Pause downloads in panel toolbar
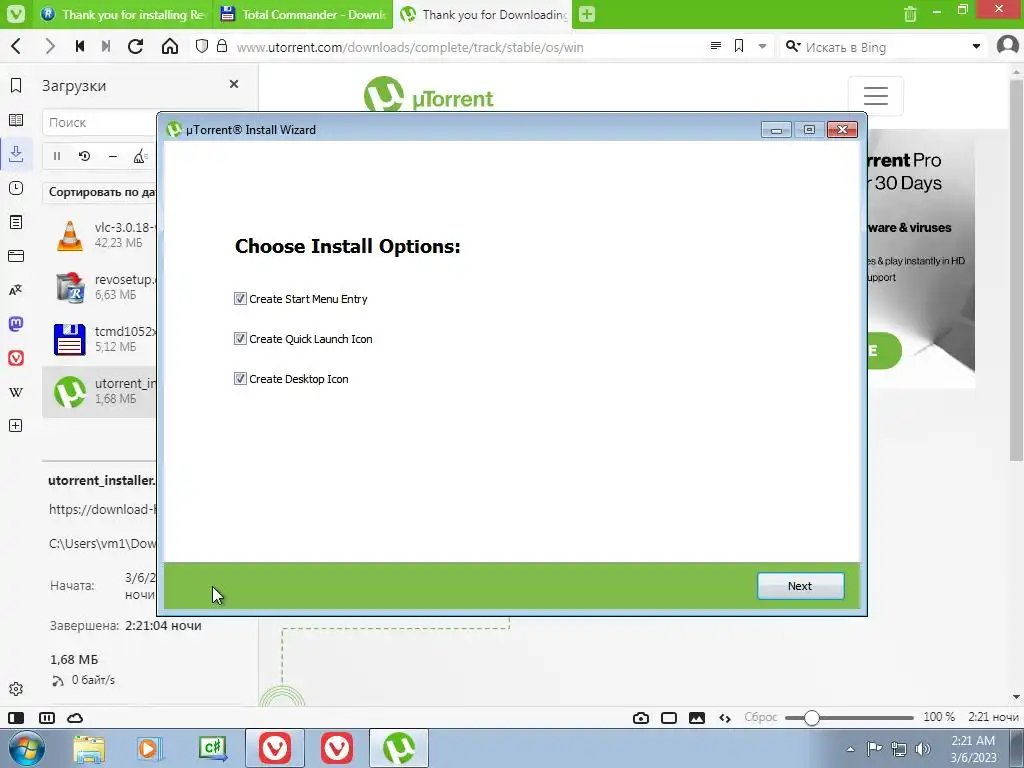The image size is (1024, 768). tap(57, 156)
